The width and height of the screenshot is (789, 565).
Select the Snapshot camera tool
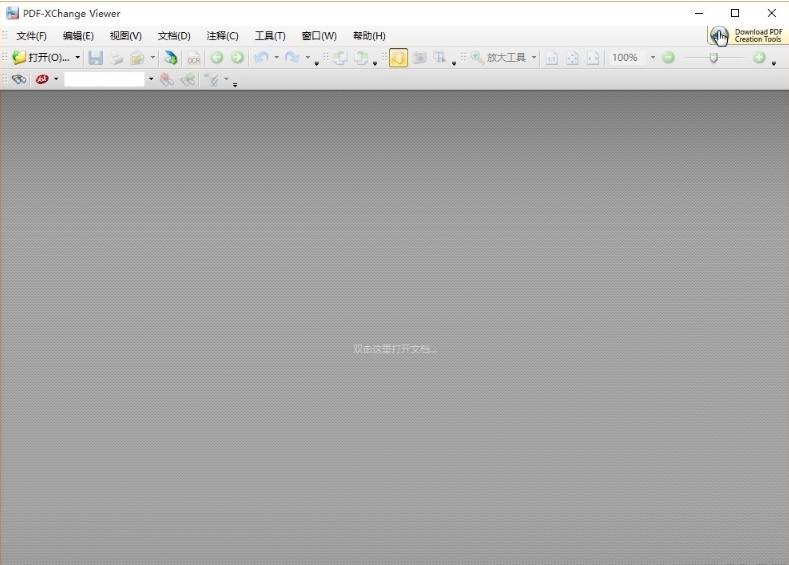pyautogui.click(x=419, y=58)
